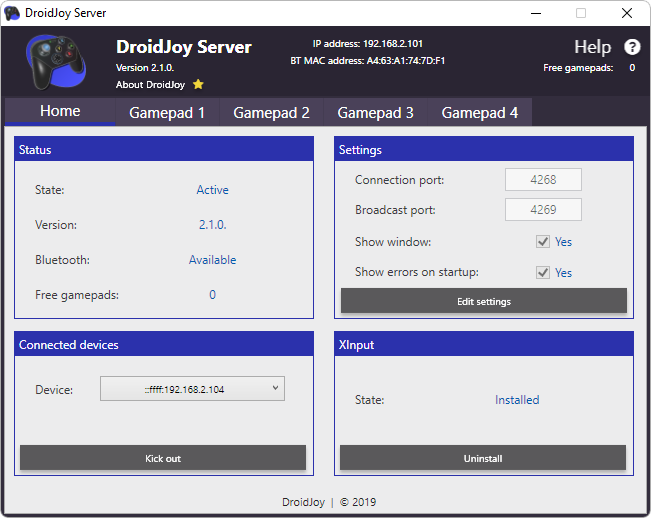Click the BT MAC address text
Screen dimensions: 651x518
(367, 61)
